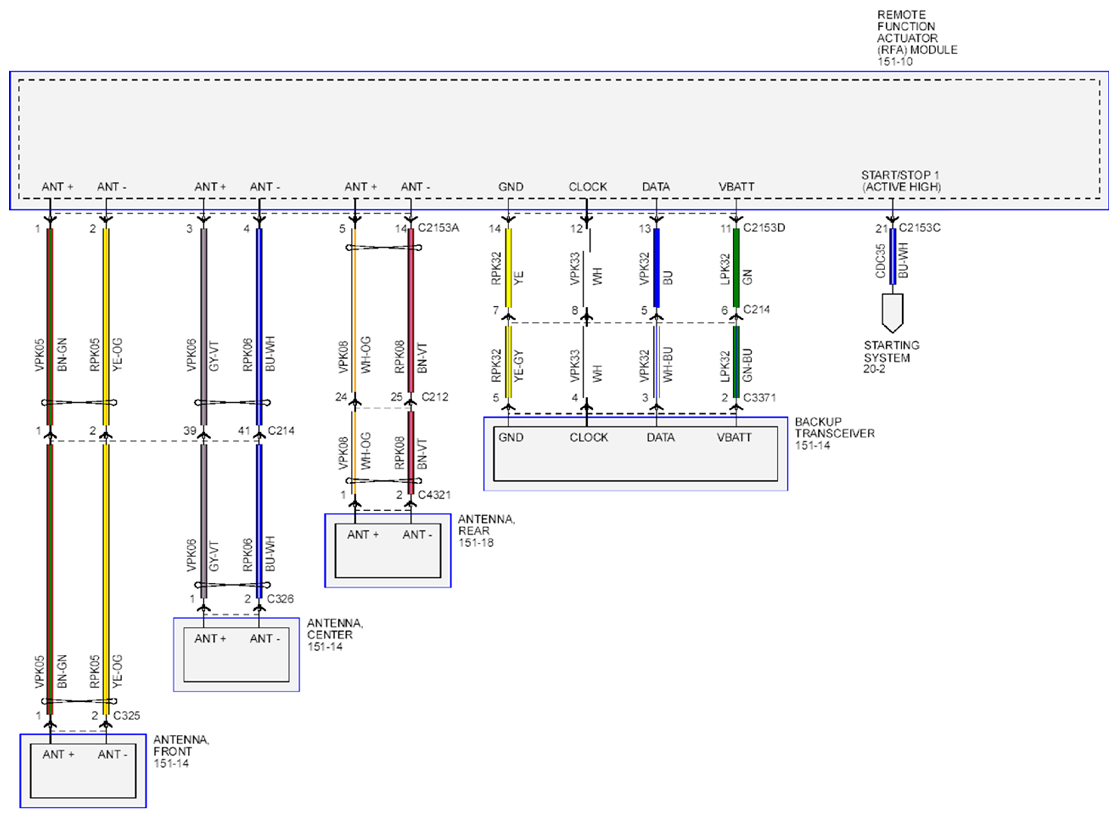Click the VBATT terminal of the RFA module
Viewport: 1118px width, 818px height.
coord(737,187)
